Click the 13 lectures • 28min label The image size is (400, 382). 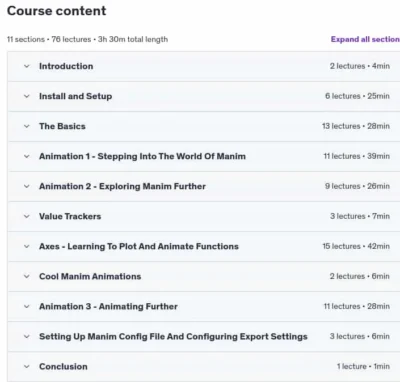point(356,126)
